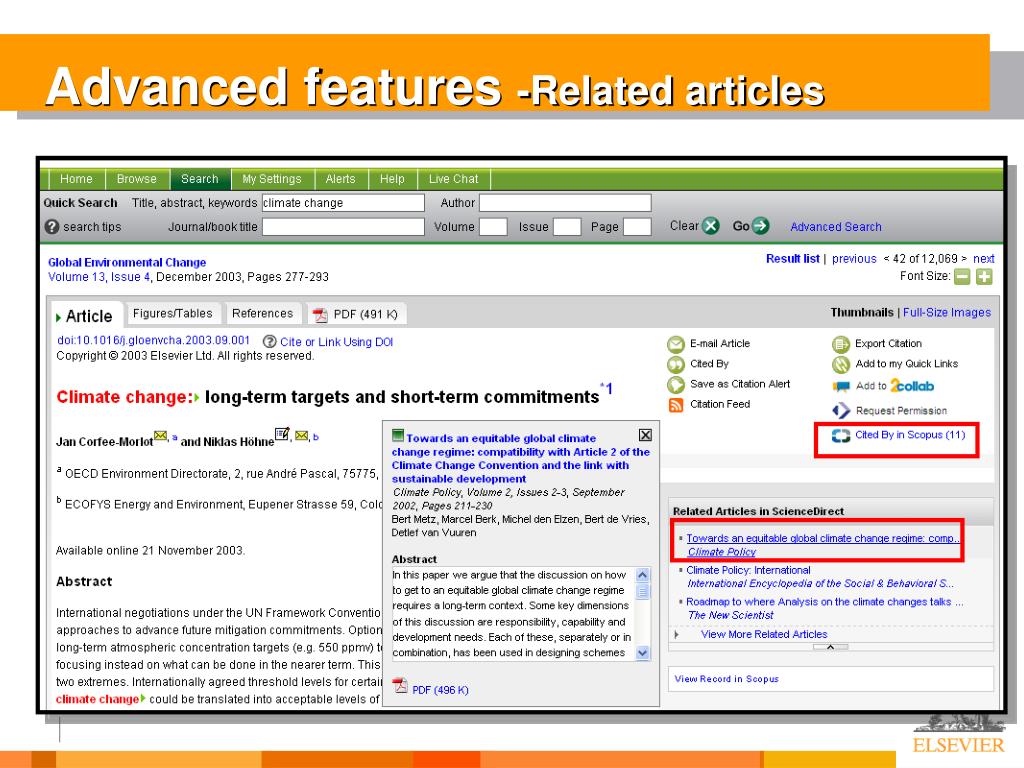Clear the quick search form
The image size is (1024, 768).
[711, 226]
